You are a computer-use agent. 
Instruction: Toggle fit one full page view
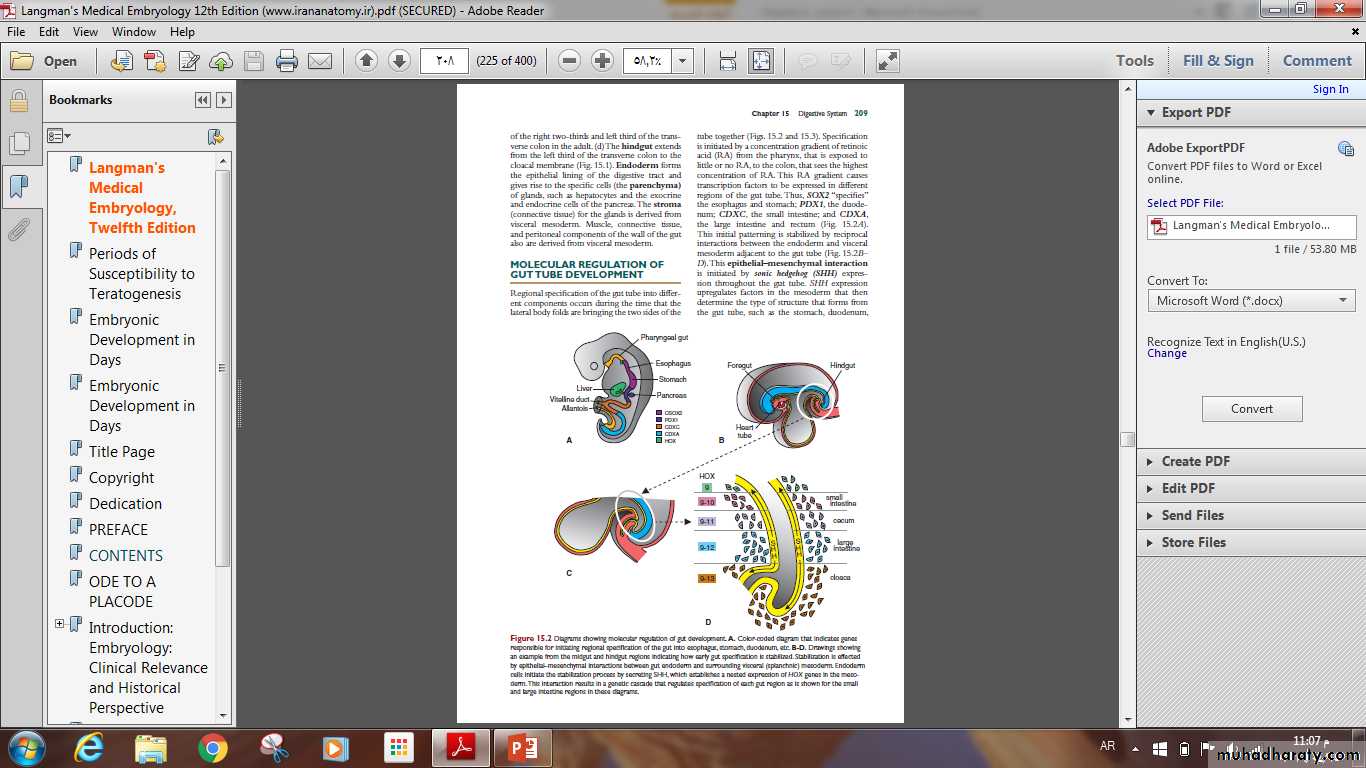click(x=761, y=61)
